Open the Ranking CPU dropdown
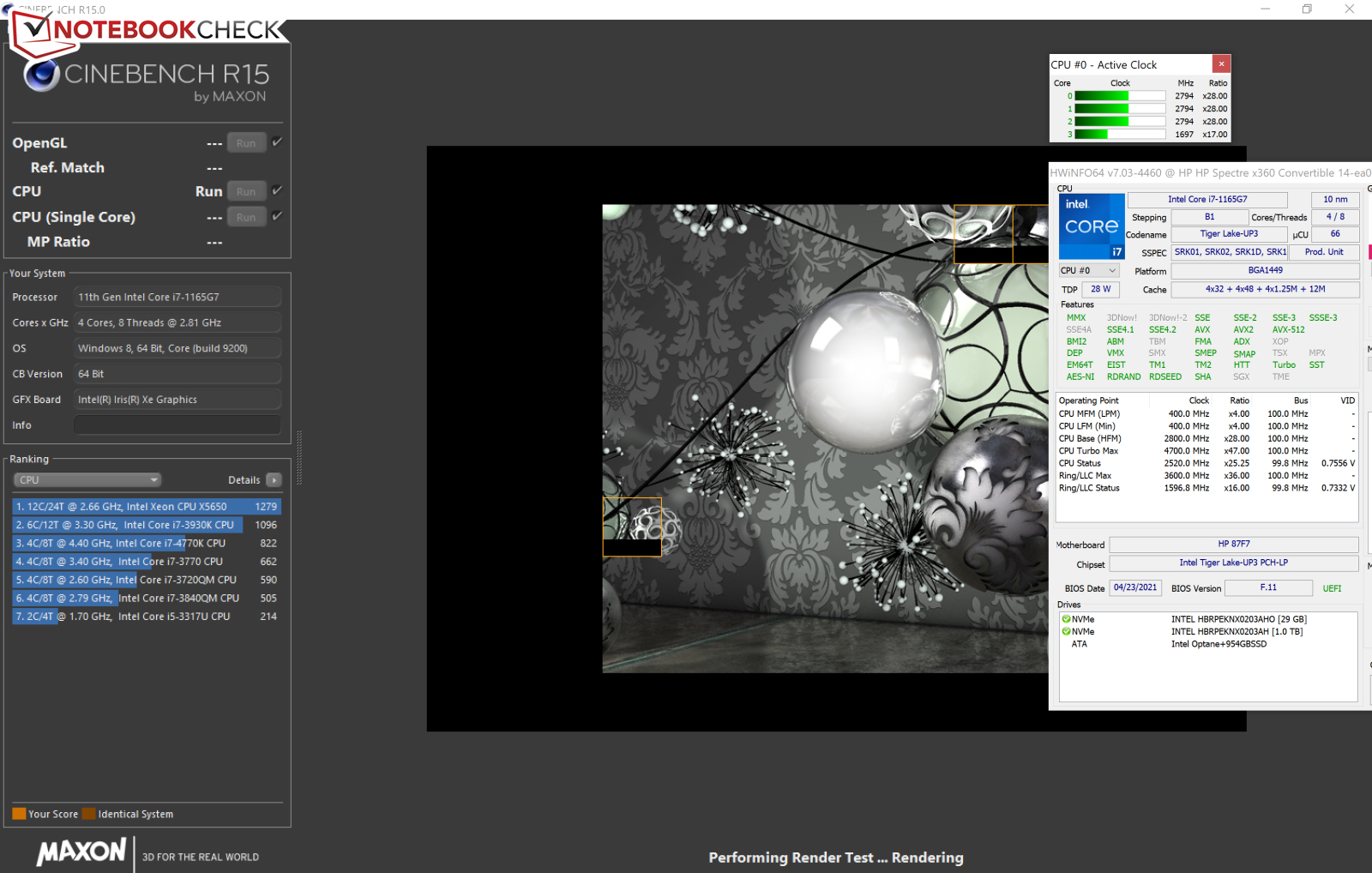This screenshot has width=1372, height=873. (x=87, y=480)
